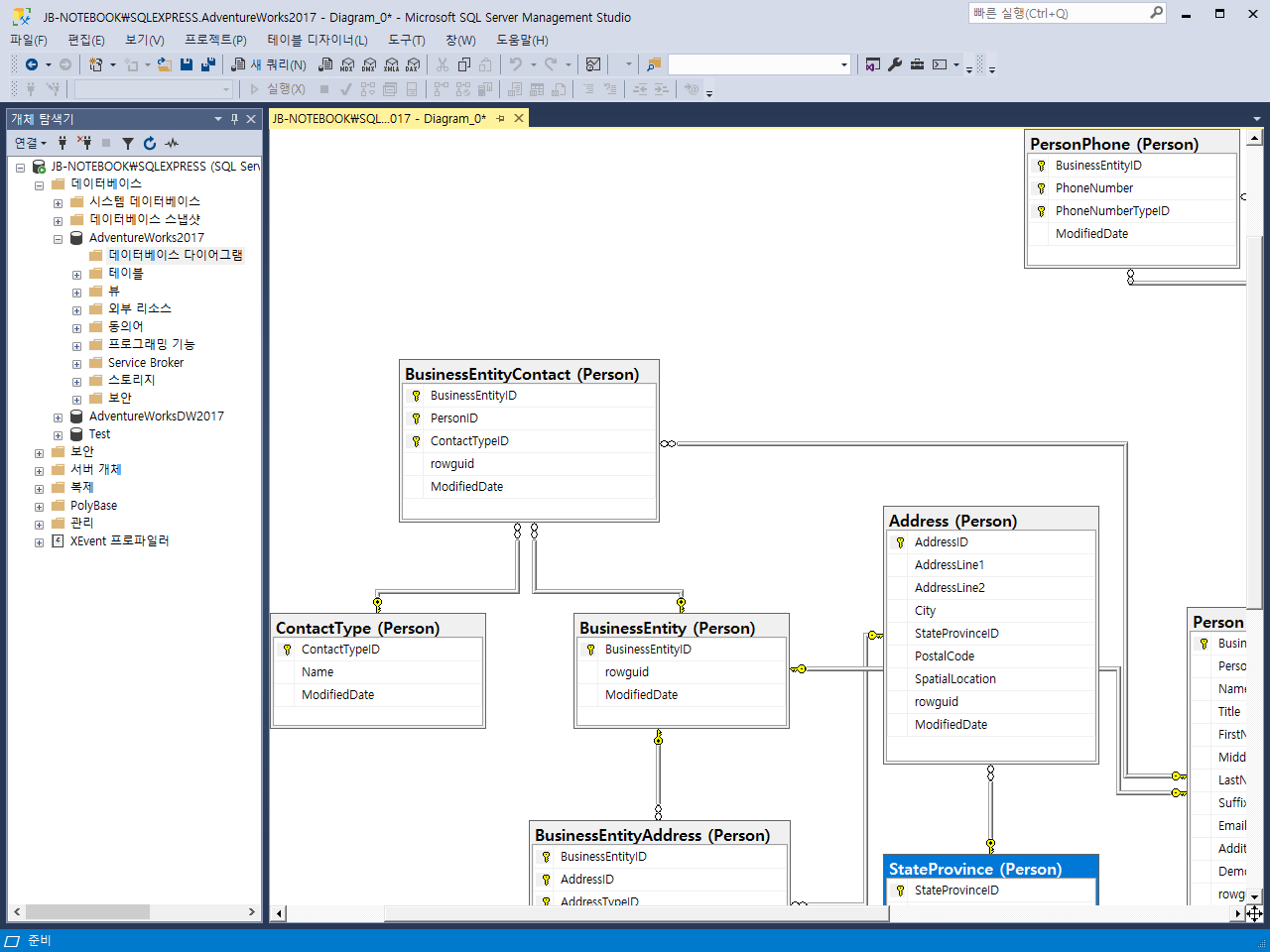Open the 도움말(H) menu
This screenshot has width=1270, height=952.
click(522, 40)
